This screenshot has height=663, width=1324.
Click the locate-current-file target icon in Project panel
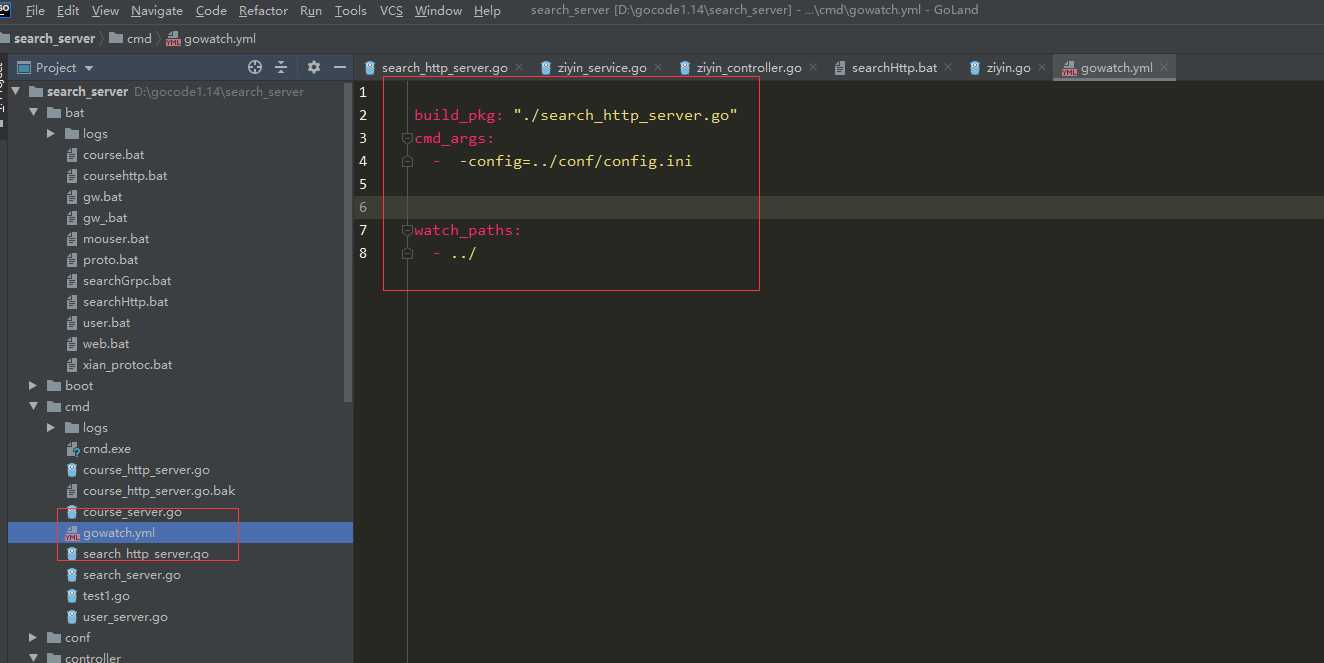pyautogui.click(x=255, y=67)
